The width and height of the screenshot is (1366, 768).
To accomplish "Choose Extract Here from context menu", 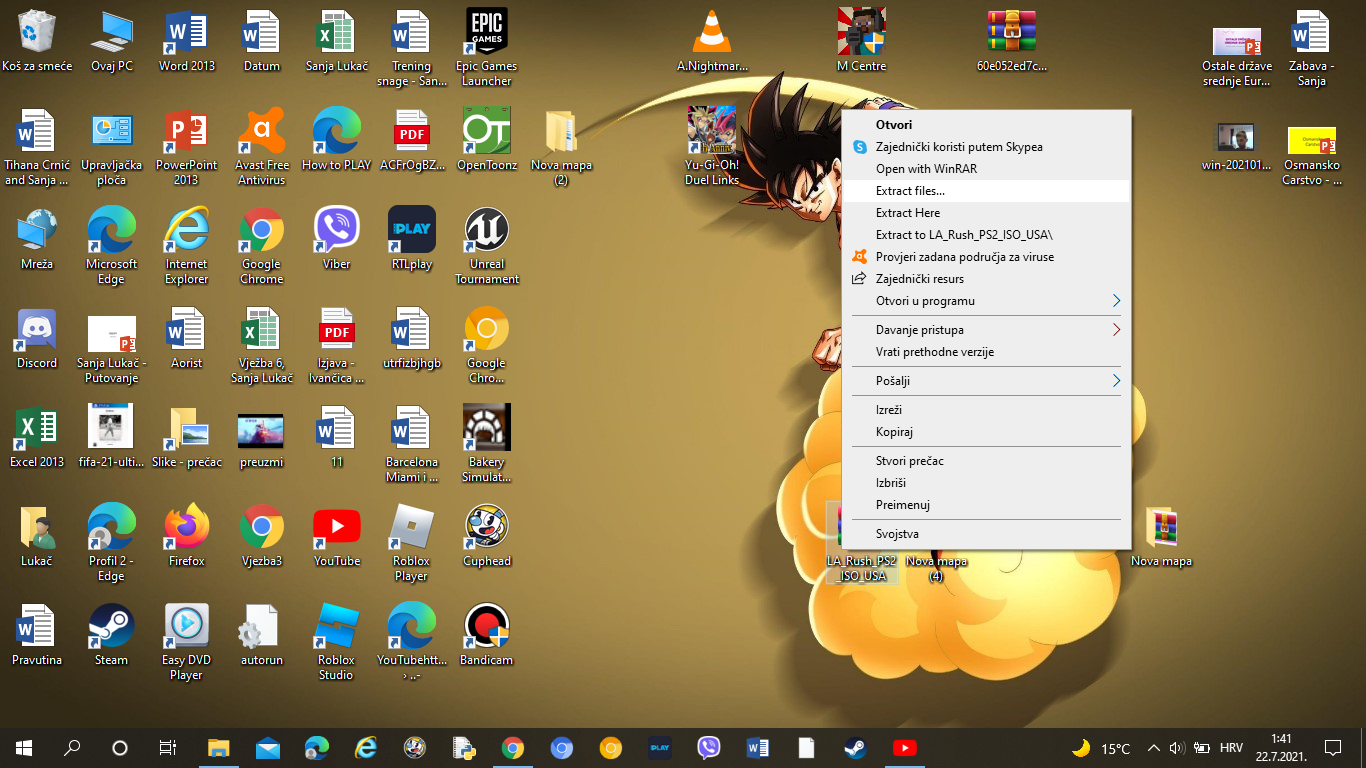I will (986, 213).
